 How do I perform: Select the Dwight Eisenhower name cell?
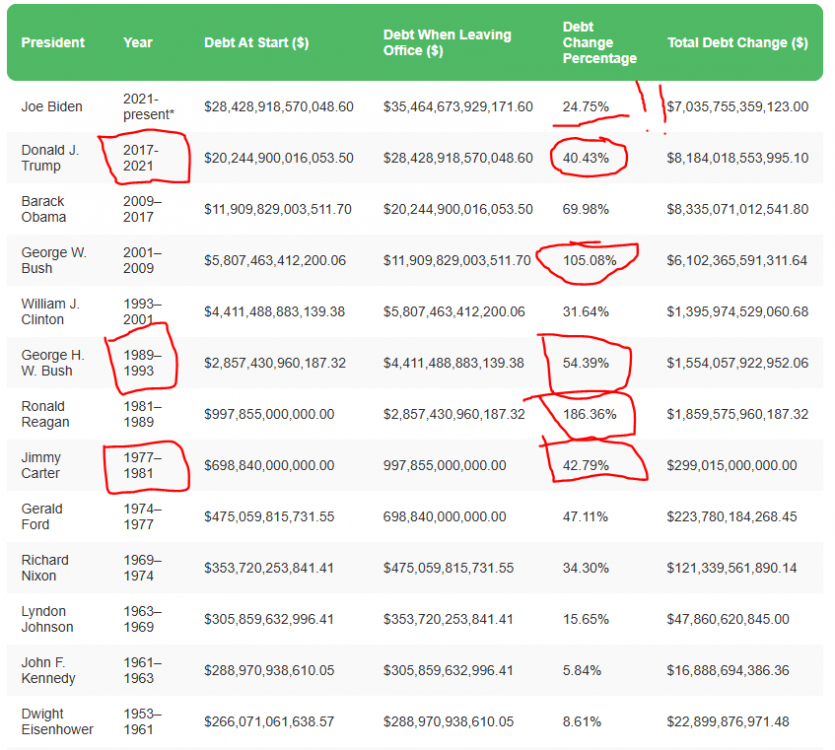(x=56, y=721)
